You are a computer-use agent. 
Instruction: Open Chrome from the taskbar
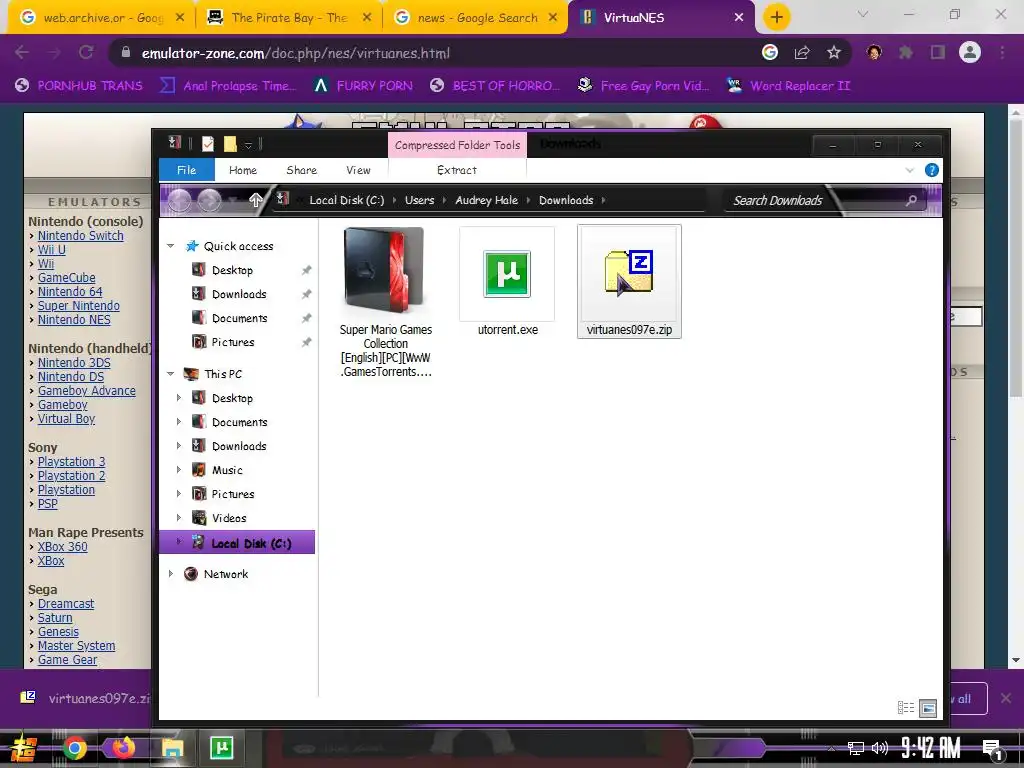tap(74, 748)
